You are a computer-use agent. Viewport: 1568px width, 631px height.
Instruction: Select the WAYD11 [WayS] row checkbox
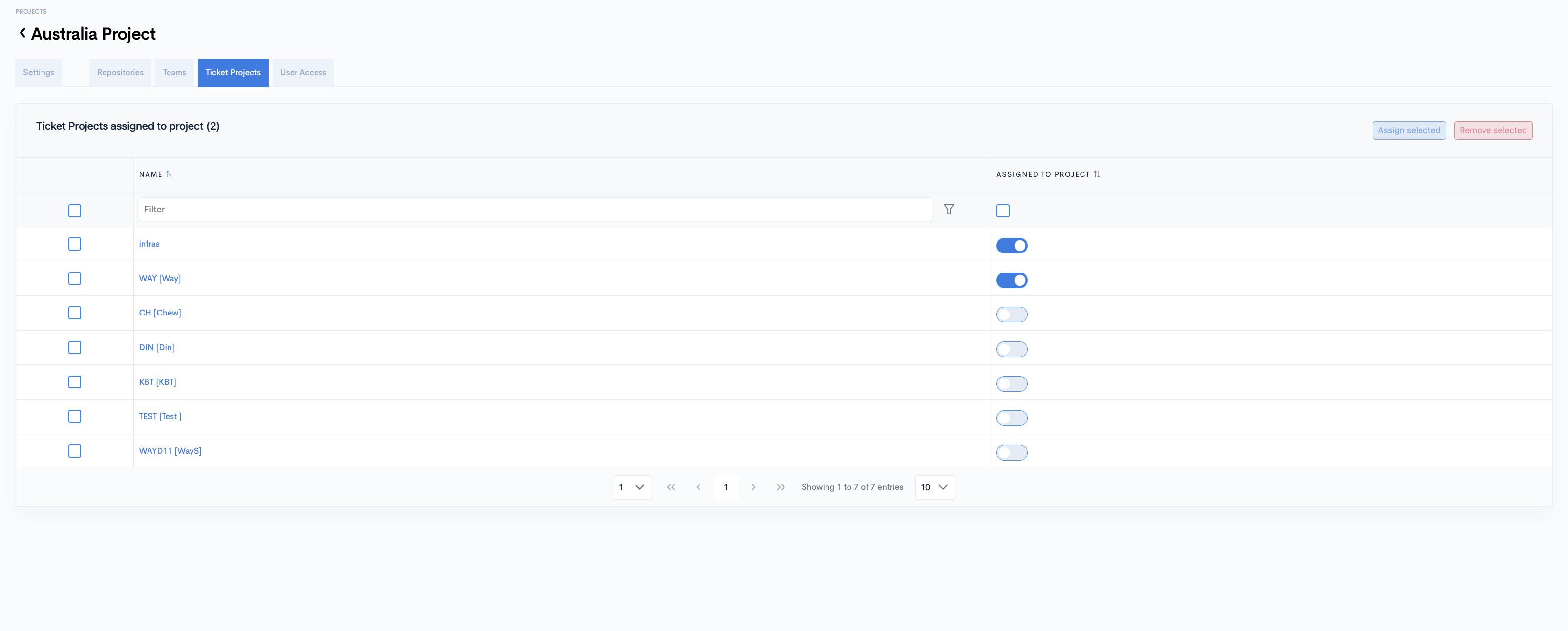coord(74,451)
